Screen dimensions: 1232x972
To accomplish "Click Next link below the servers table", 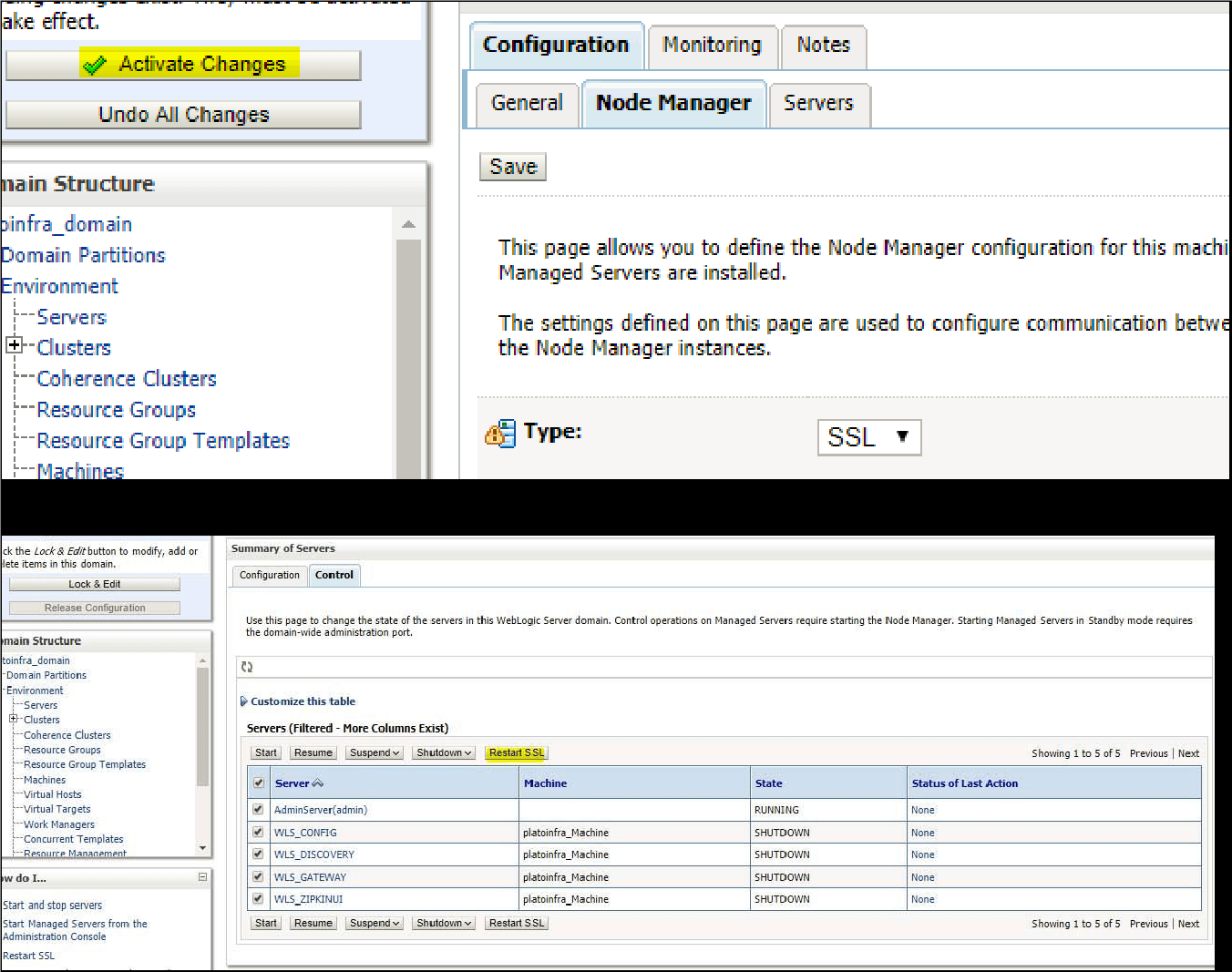I will click(1188, 924).
